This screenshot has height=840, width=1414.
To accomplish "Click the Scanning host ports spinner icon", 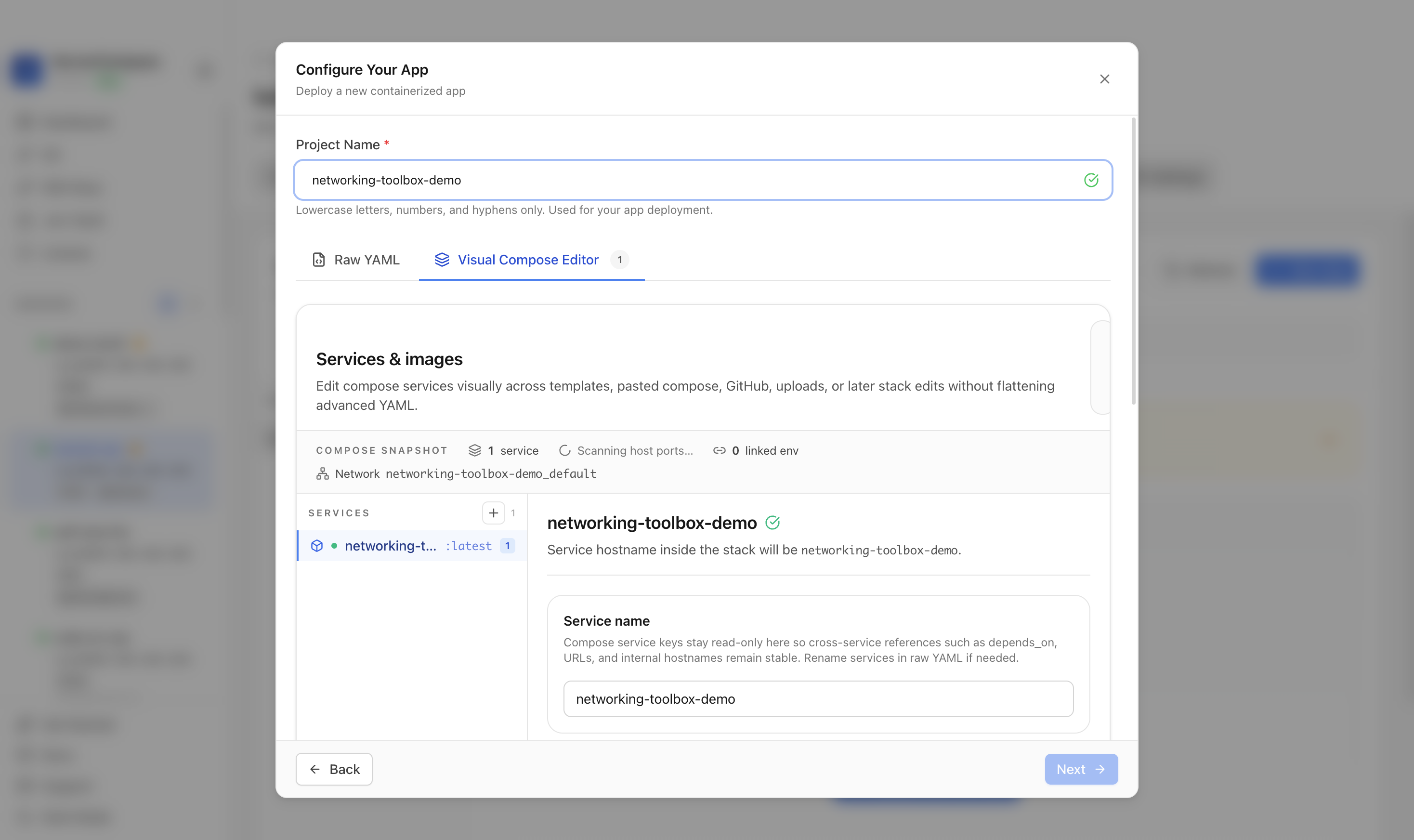I will click(564, 450).
